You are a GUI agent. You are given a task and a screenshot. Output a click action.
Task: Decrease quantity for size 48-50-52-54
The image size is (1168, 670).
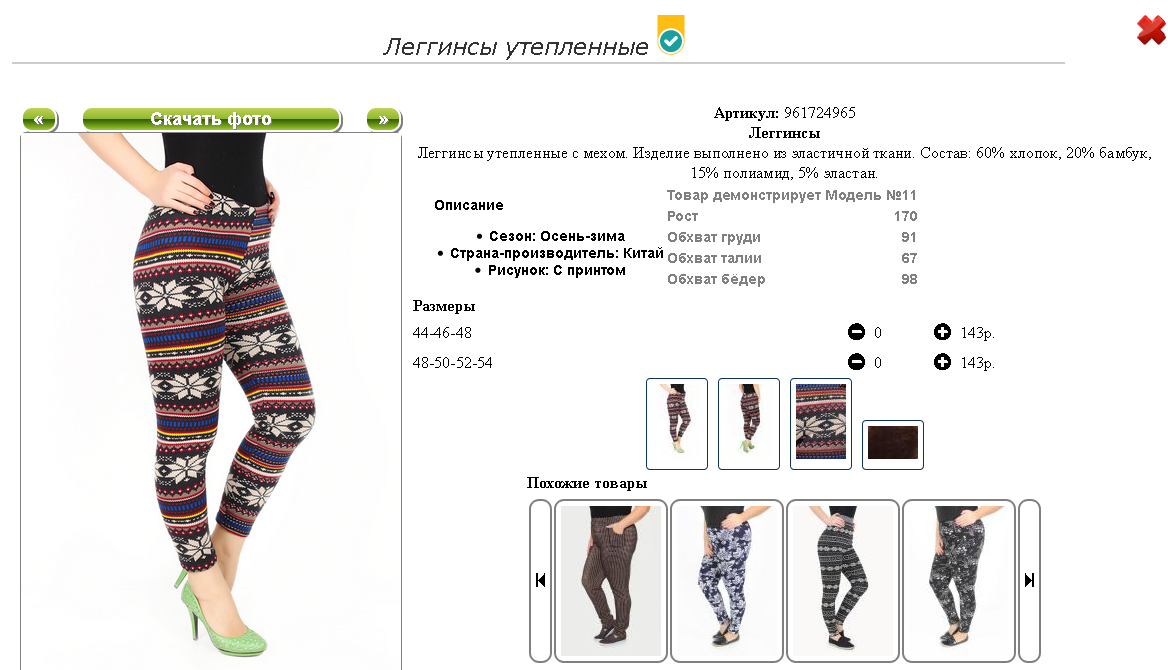(x=857, y=362)
